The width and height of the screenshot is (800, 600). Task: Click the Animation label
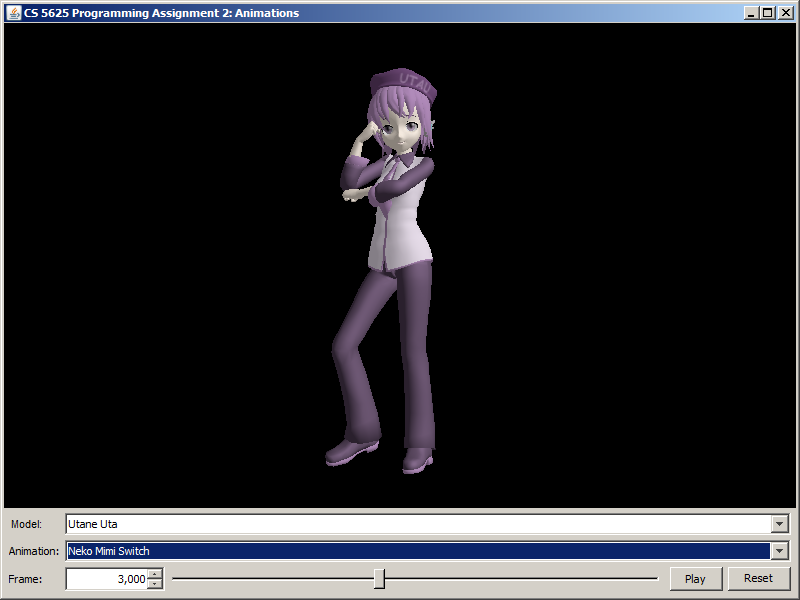(34, 551)
